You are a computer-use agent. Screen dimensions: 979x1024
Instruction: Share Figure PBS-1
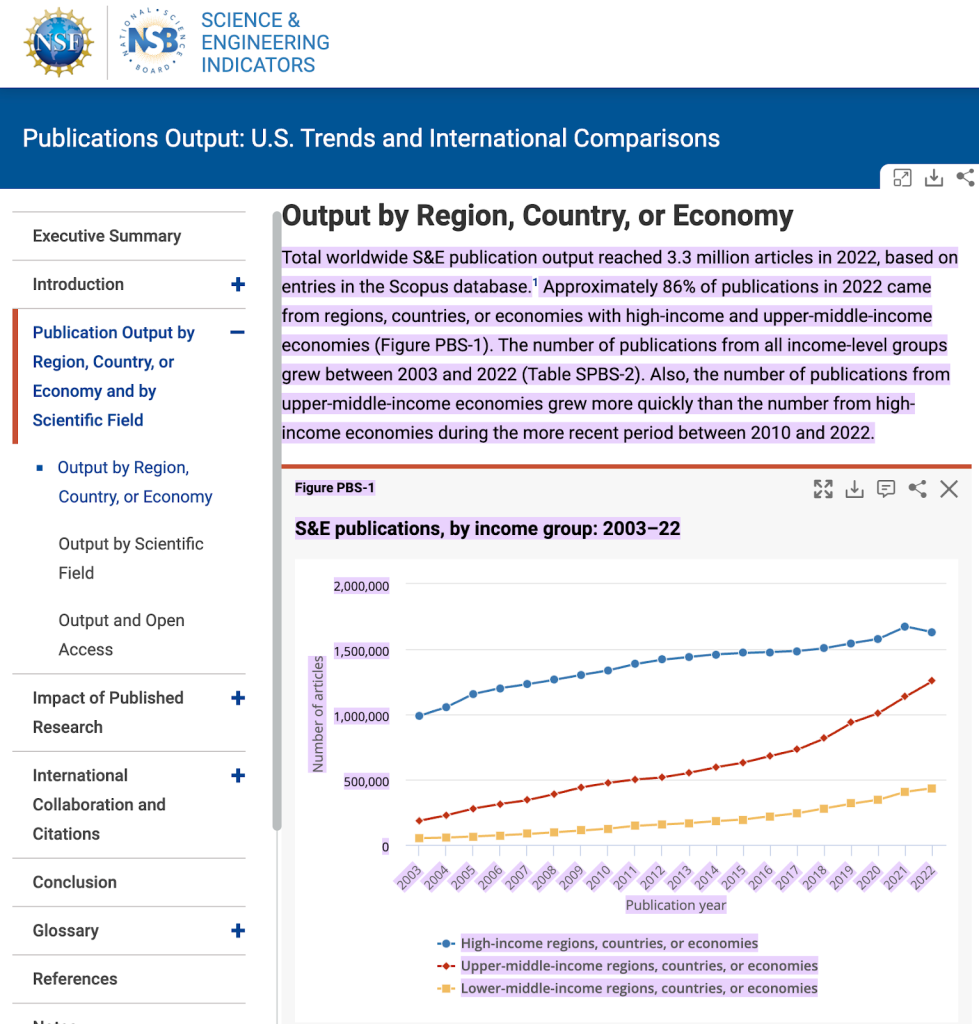click(x=917, y=489)
